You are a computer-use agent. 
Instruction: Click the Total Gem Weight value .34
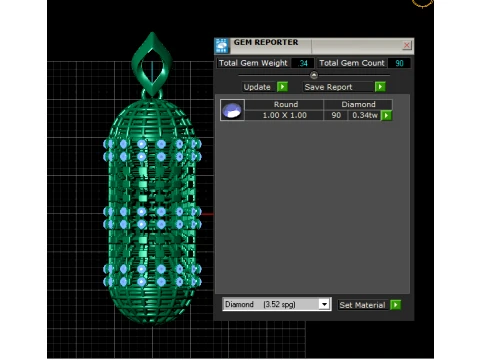303,63
